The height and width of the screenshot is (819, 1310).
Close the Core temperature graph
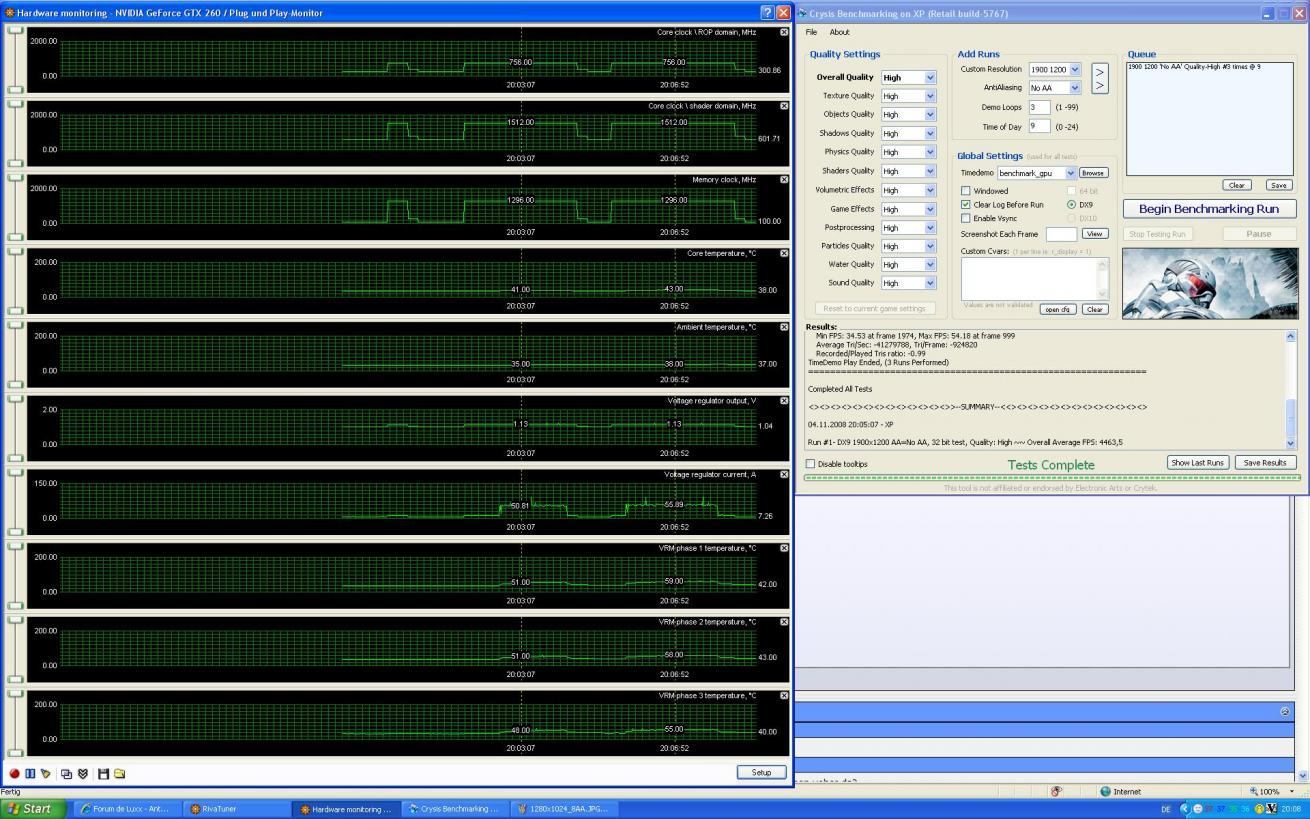(x=784, y=253)
